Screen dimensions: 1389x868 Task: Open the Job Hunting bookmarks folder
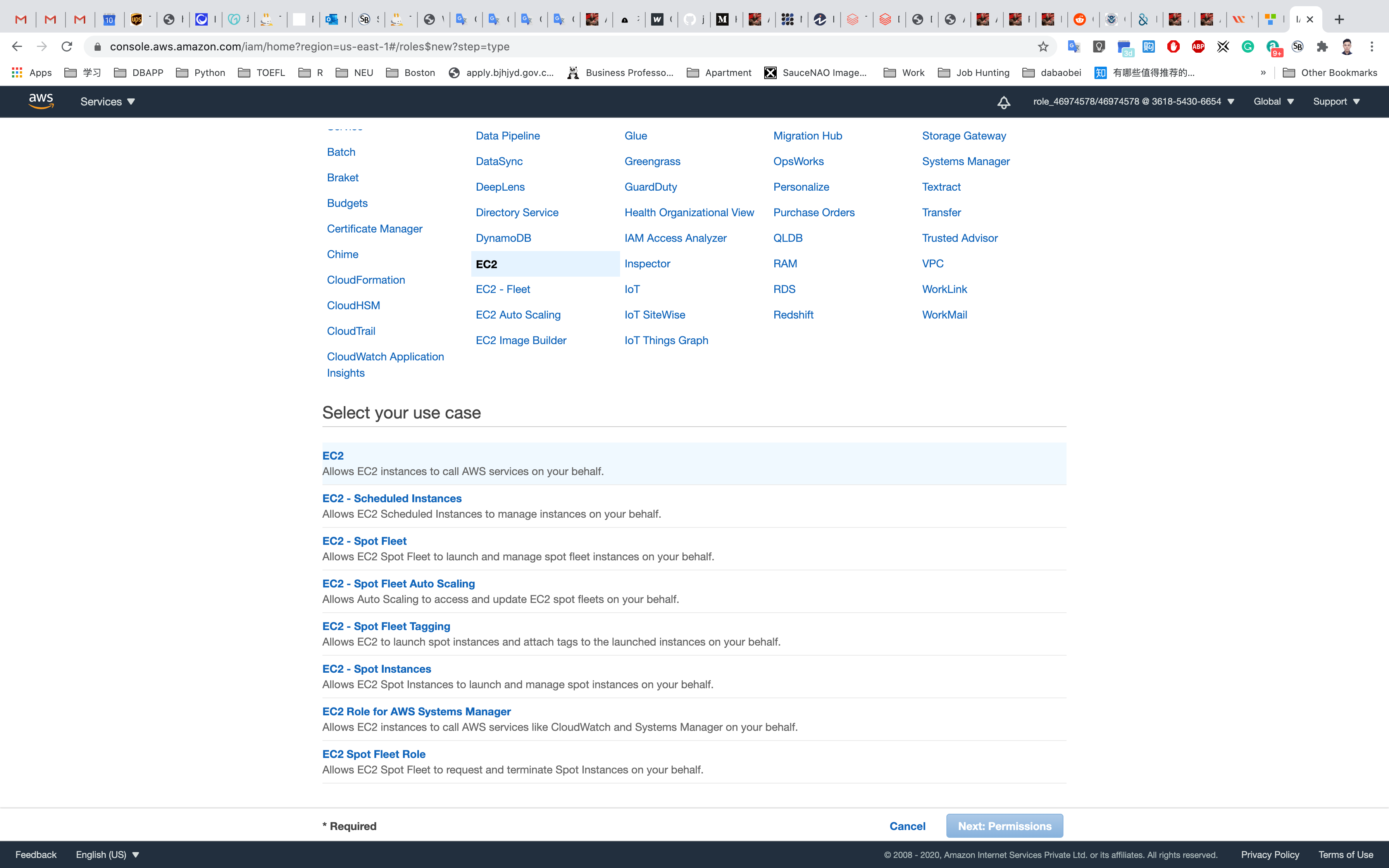click(x=974, y=72)
